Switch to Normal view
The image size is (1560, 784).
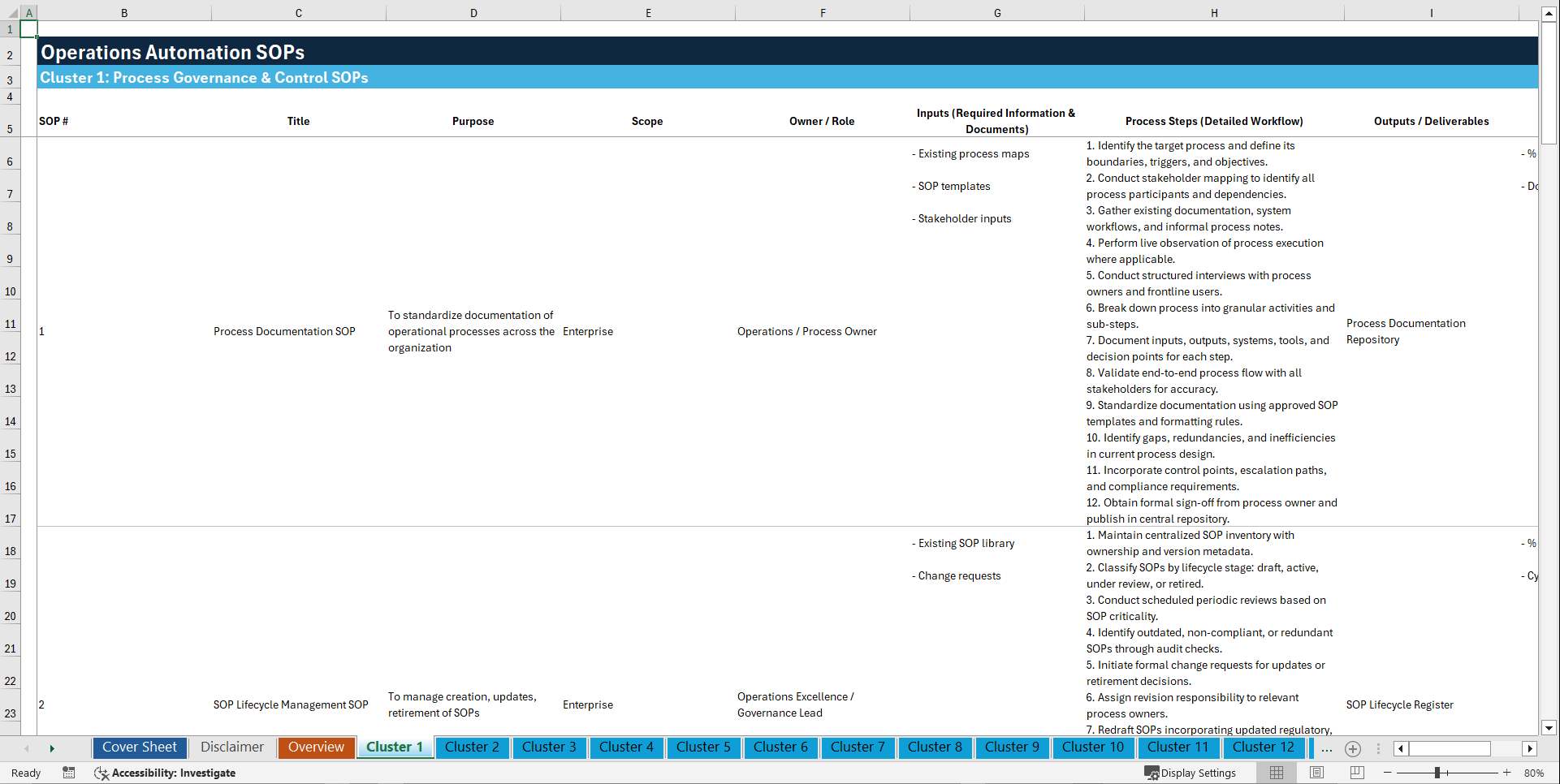click(1275, 773)
